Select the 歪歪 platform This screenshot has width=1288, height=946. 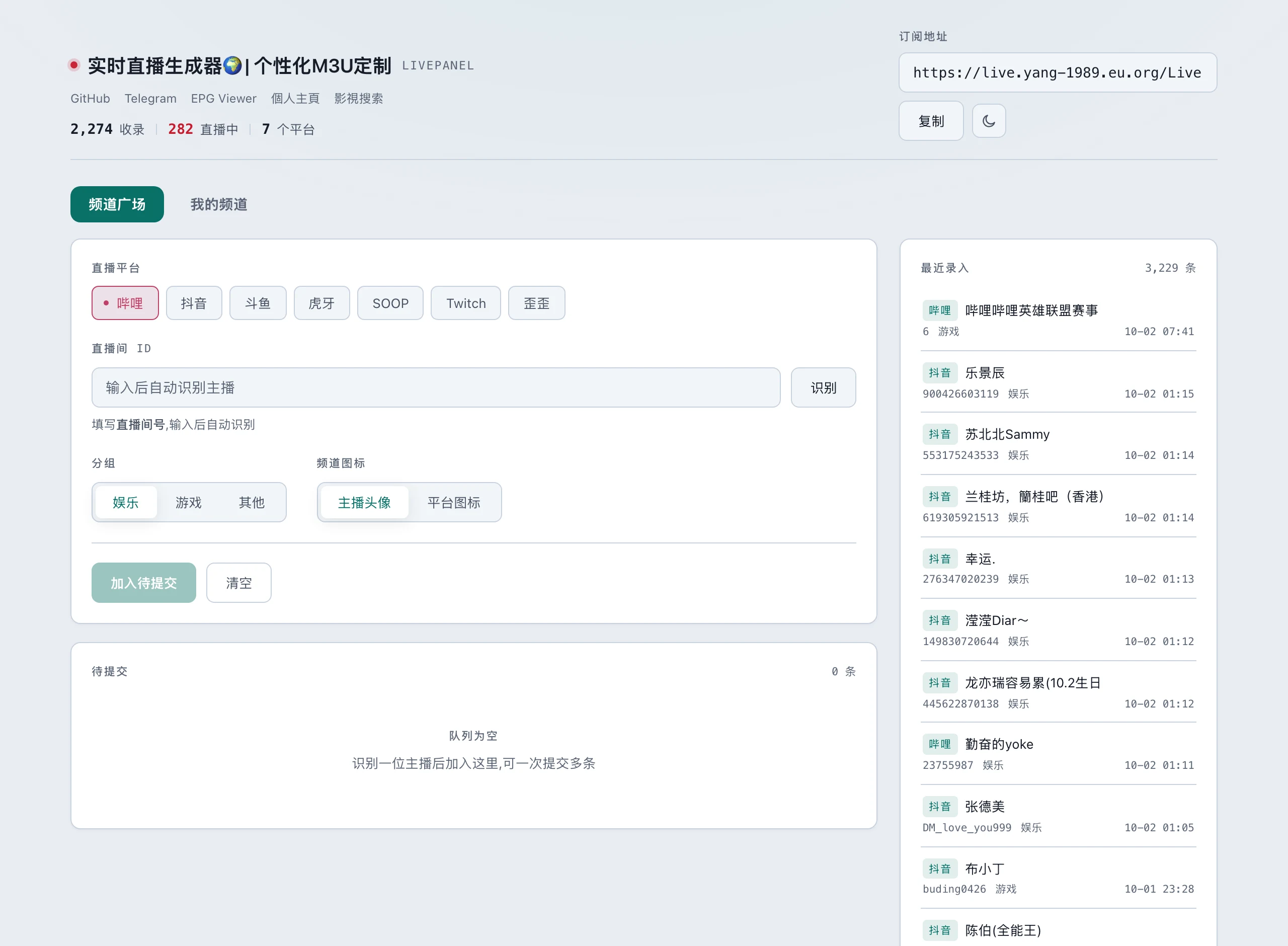coord(536,303)
